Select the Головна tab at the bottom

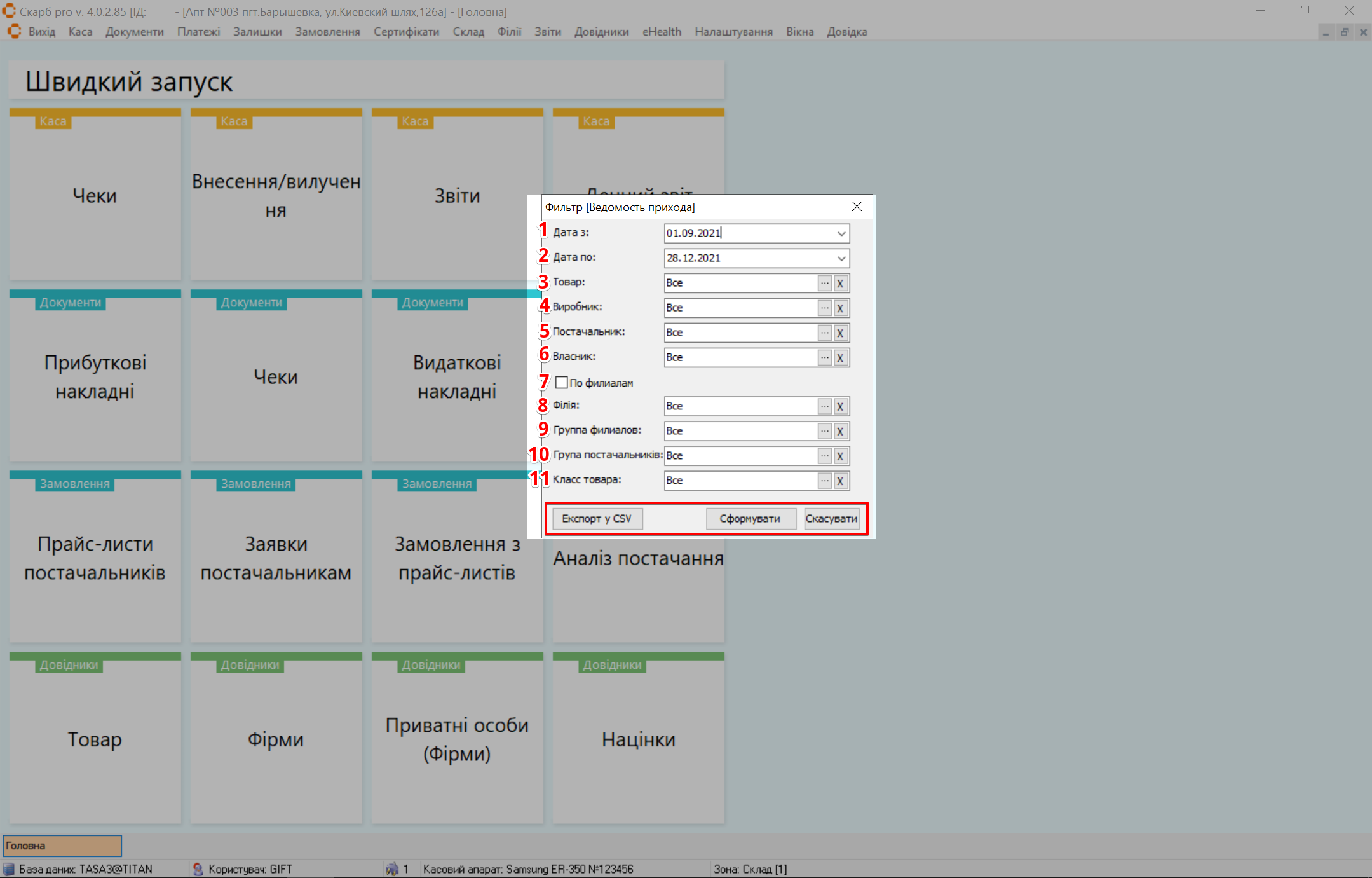pyautogui.click(x=62, y=846)
